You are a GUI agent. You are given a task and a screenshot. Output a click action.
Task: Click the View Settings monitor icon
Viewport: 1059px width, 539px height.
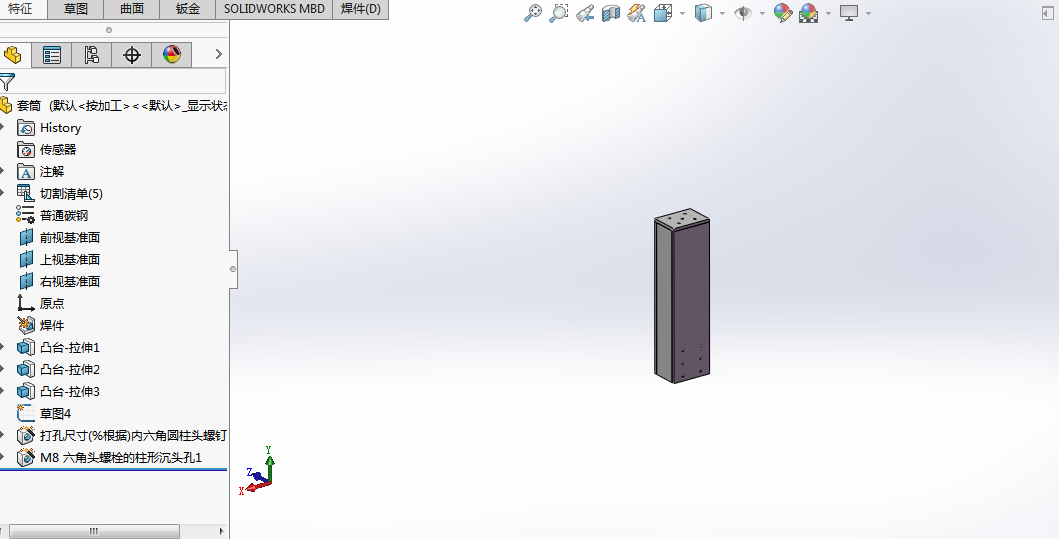pyautogui.click(x=849, y=13)
